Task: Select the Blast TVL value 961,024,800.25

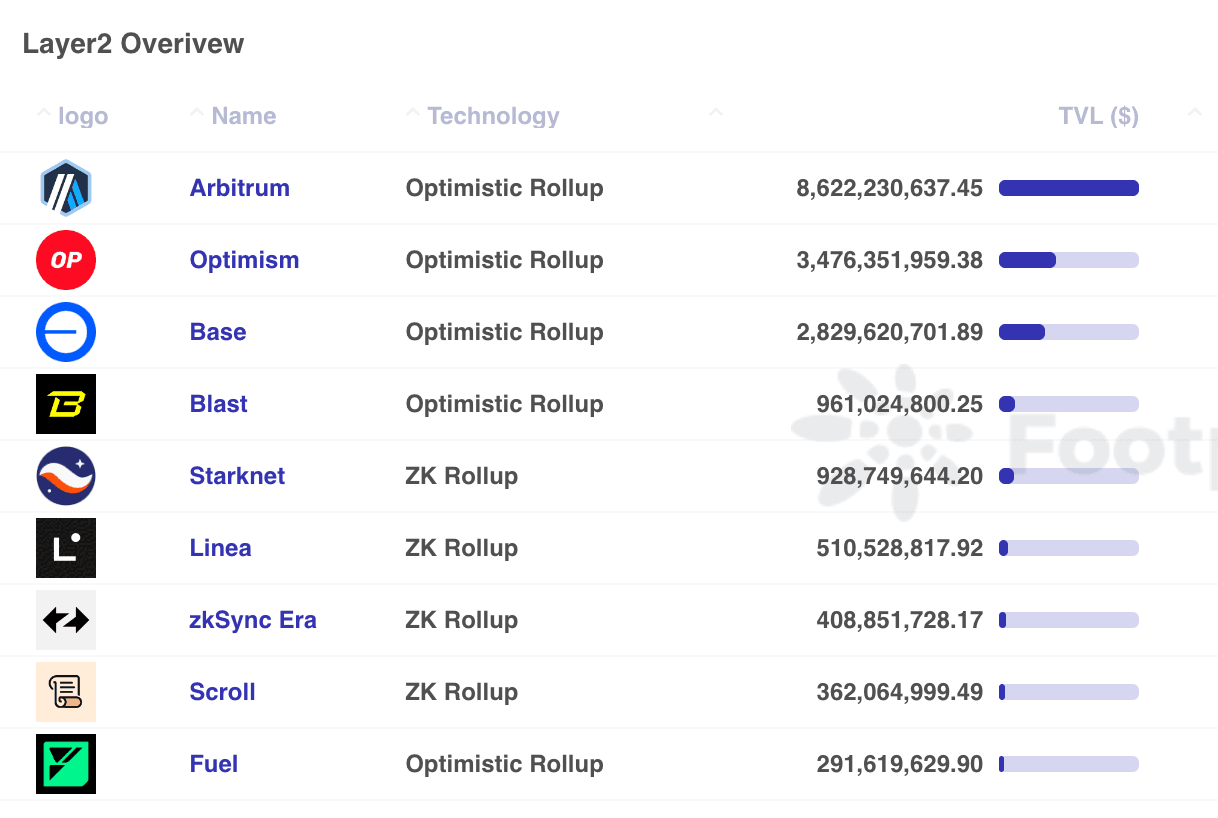Action: pyautogui.click(x=900, y=404)
